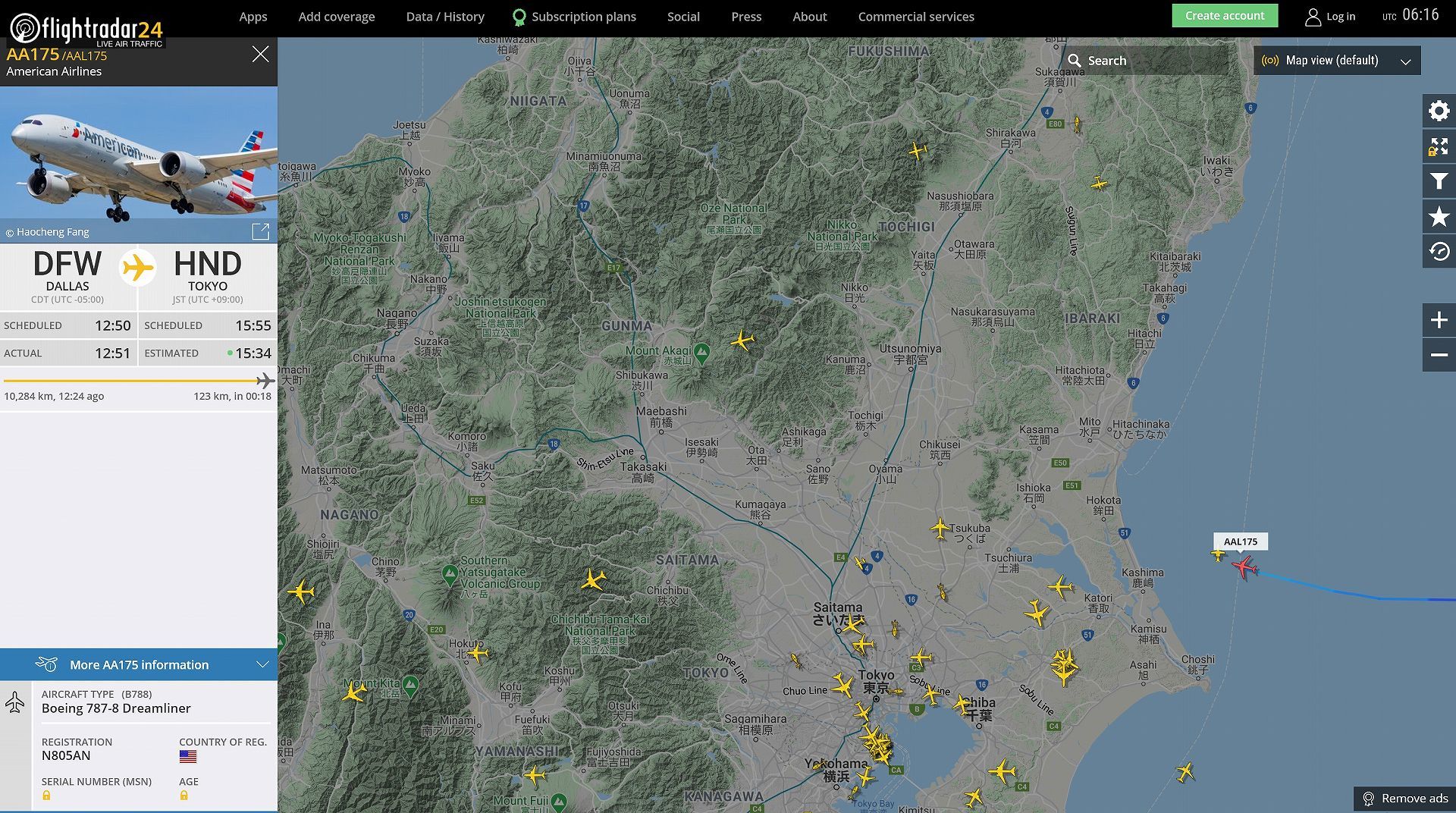Click the '10,284 km, 12:24 ago' text
The image size is (1456, 813).
(54, 396)
